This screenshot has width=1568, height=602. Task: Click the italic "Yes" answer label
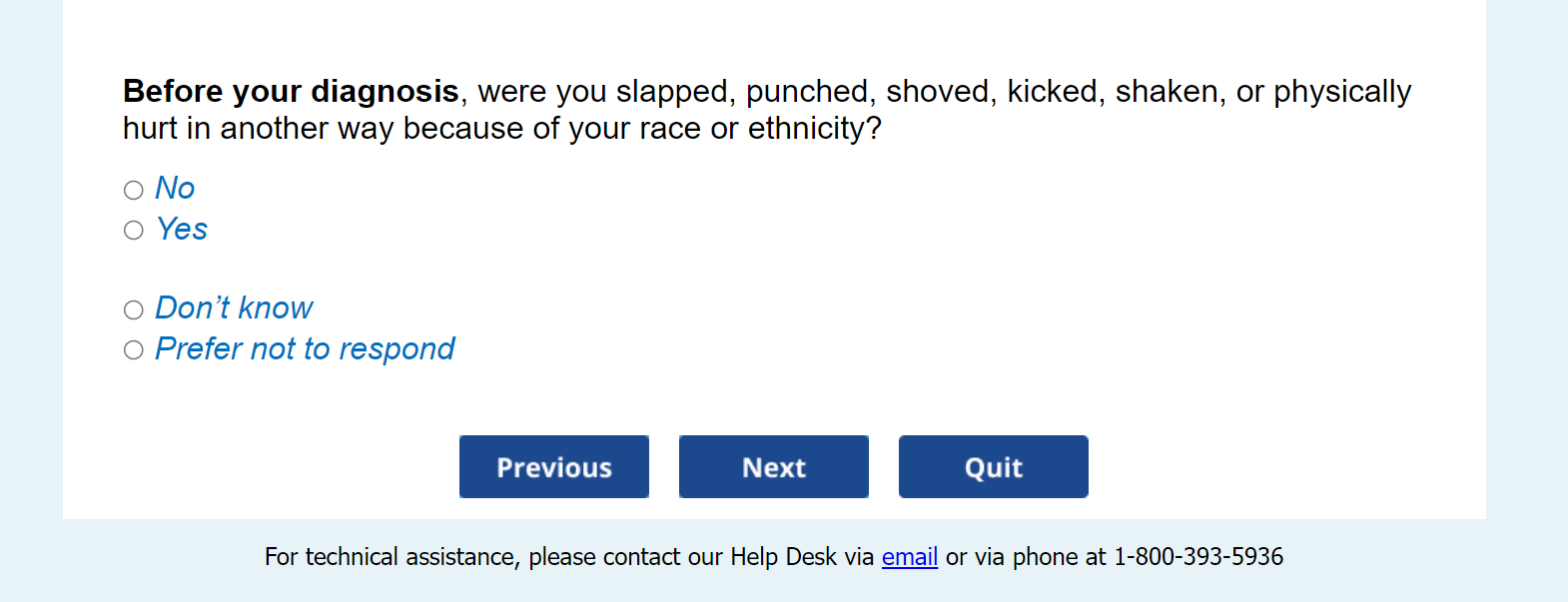point(182,229)
